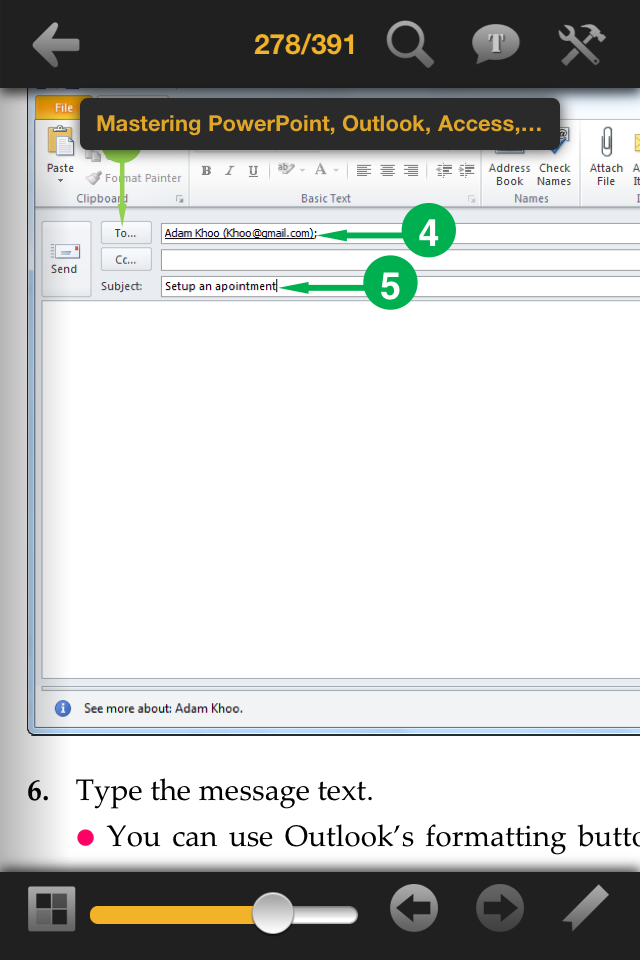Decrease indent
This screenshot has width=640, height=960.
tap(443, 170)
